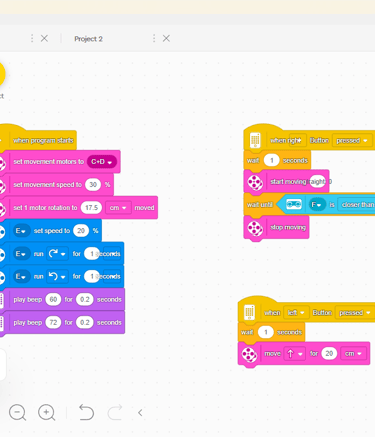Click the play beep 60 block label

tap(28, 300)
